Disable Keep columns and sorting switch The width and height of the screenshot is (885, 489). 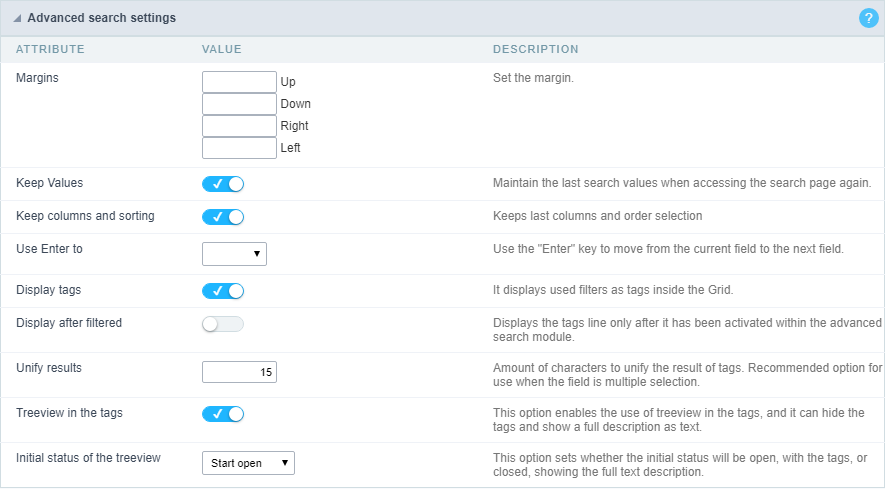223,217
